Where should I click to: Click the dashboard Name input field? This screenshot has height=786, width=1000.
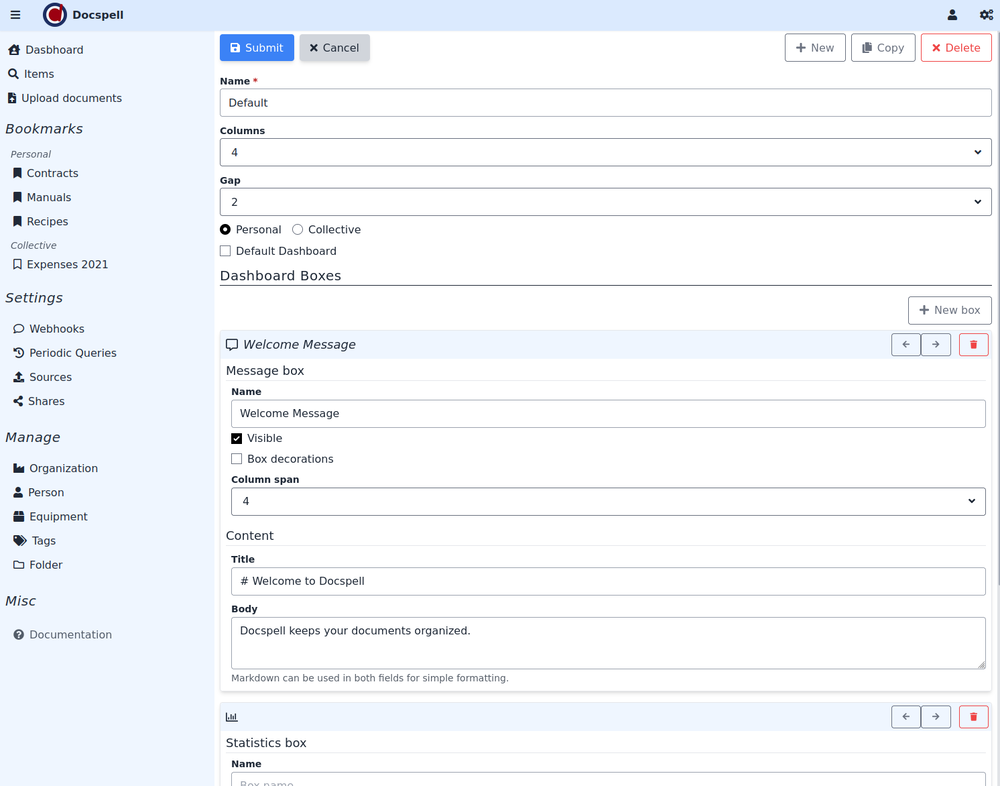click(x=605, y=103)
